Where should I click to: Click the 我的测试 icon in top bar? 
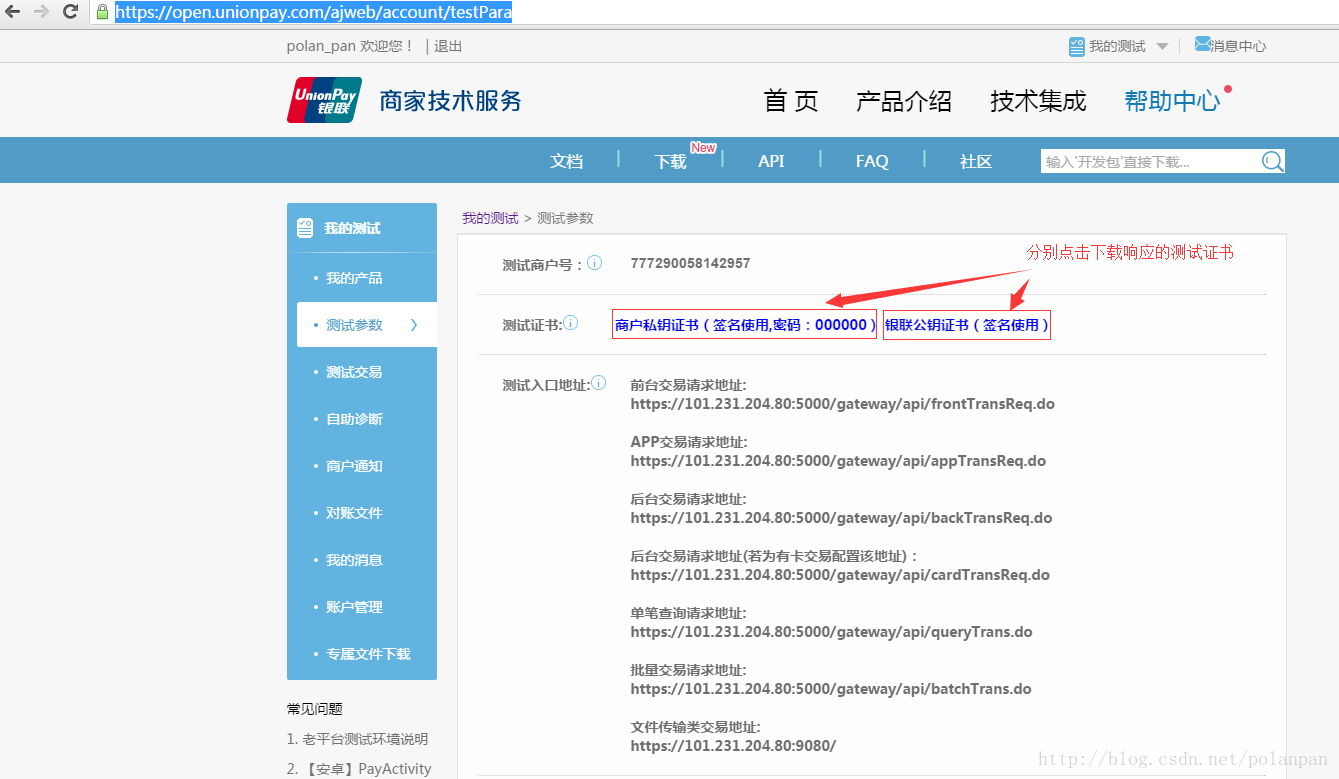pos(1076,46)
